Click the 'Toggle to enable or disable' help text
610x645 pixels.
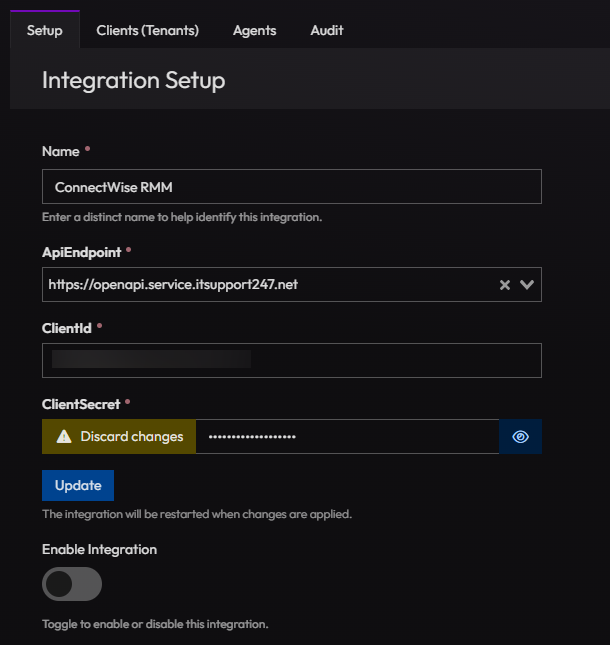(155, 624)
